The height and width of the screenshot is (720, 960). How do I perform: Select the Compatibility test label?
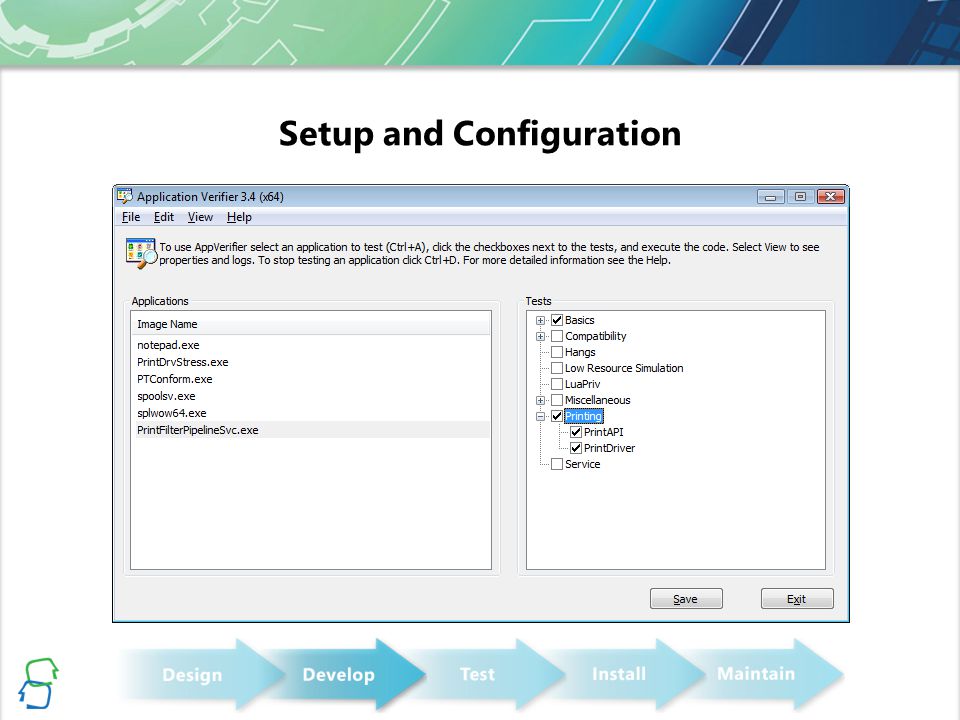click(x=596, y=336)
